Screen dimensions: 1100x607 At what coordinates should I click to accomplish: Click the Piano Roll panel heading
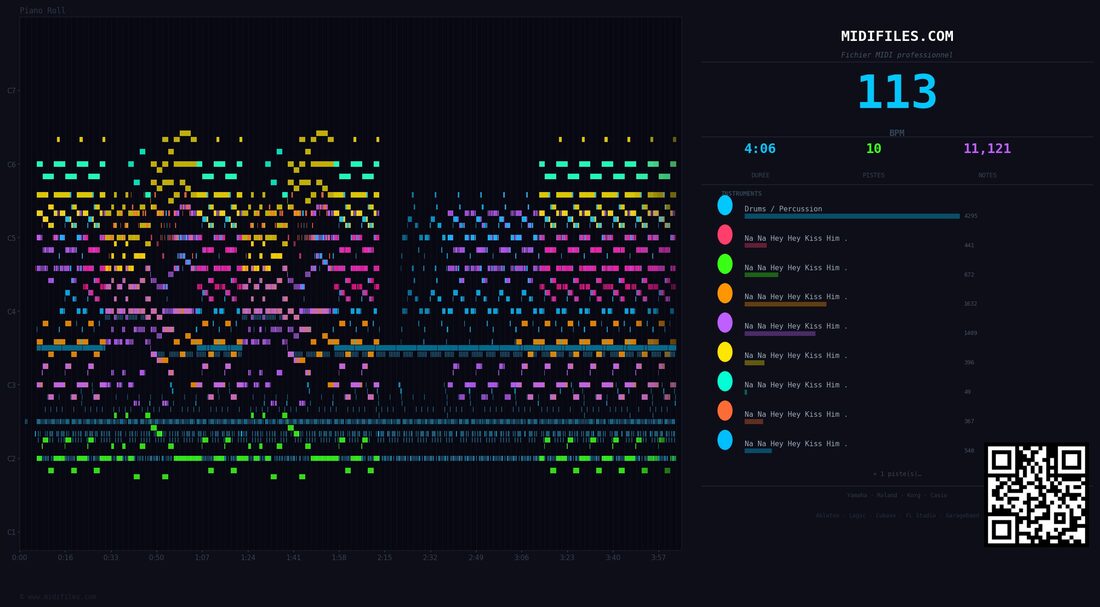click(43, 11)
